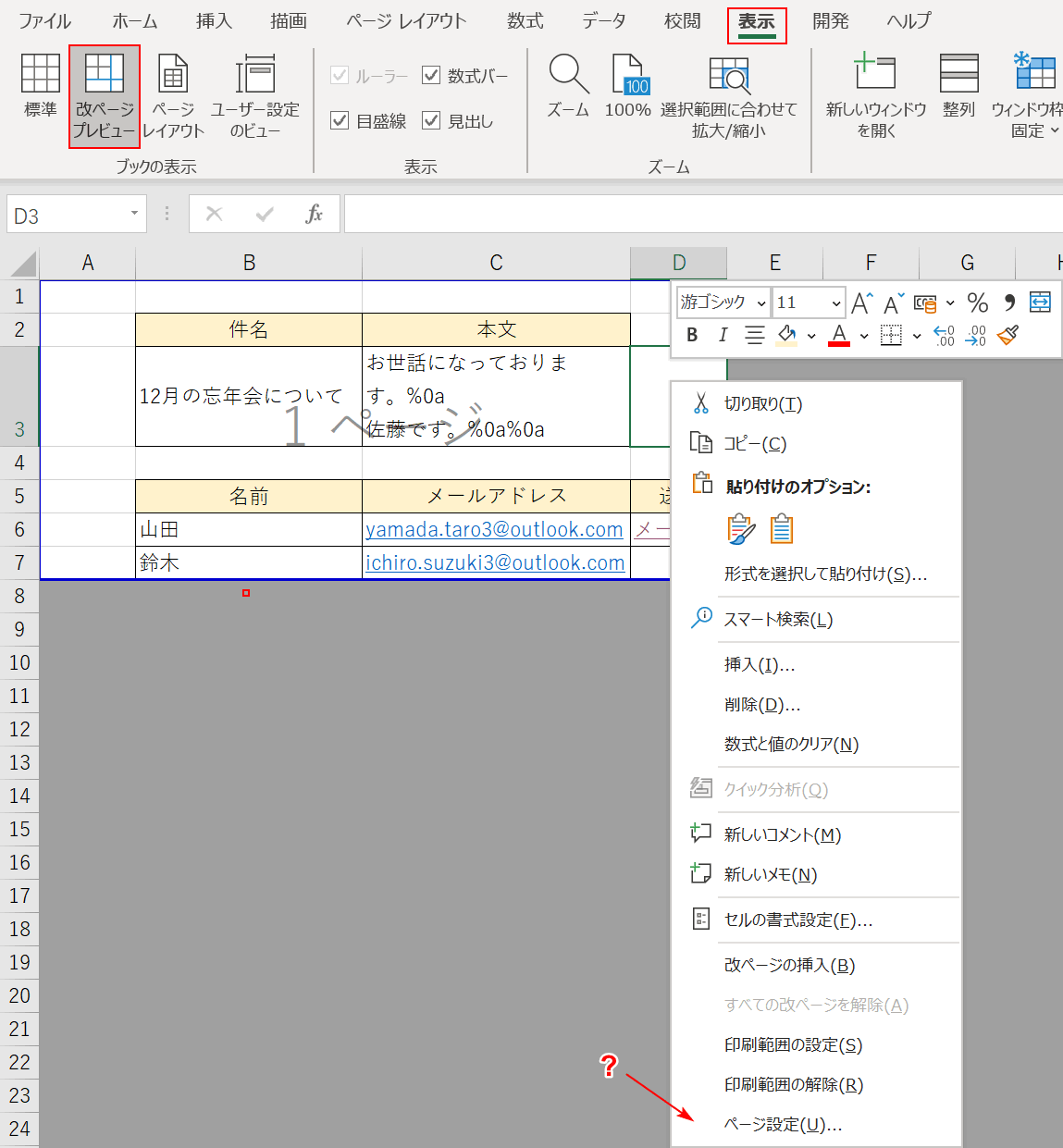Apply percent style in mini toolbar
Image resolution: width=1063 pixels, height=1148 pixels.
[x=978, y=302]
